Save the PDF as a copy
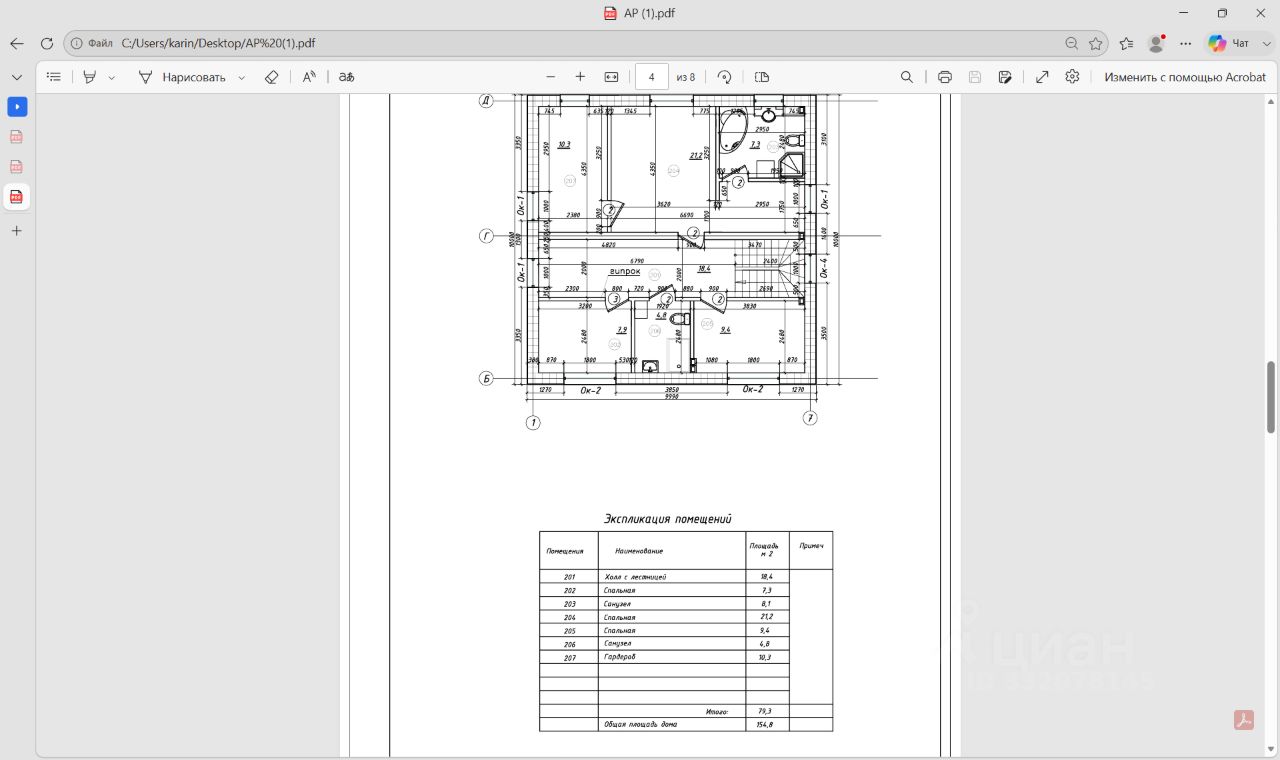The height and width of the screenshot is (760, 1280). pos(1005,77)
